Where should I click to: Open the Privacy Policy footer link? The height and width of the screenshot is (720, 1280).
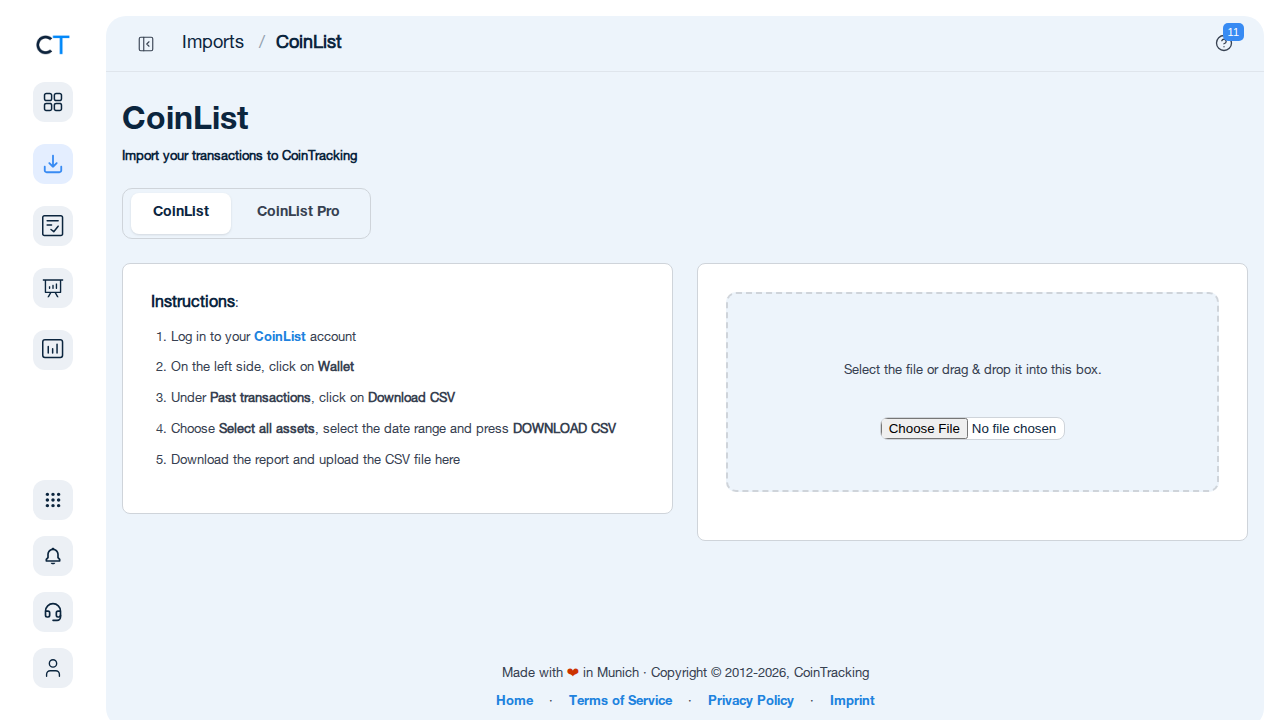pyautogui.click(x=751, y=701)
